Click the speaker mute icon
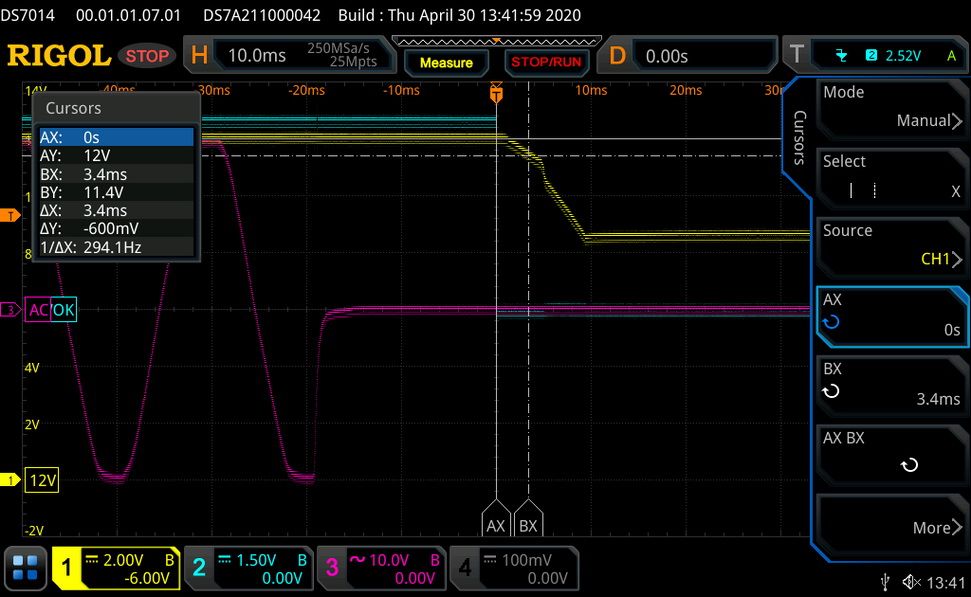971x597 pixels. click(912, 582)
